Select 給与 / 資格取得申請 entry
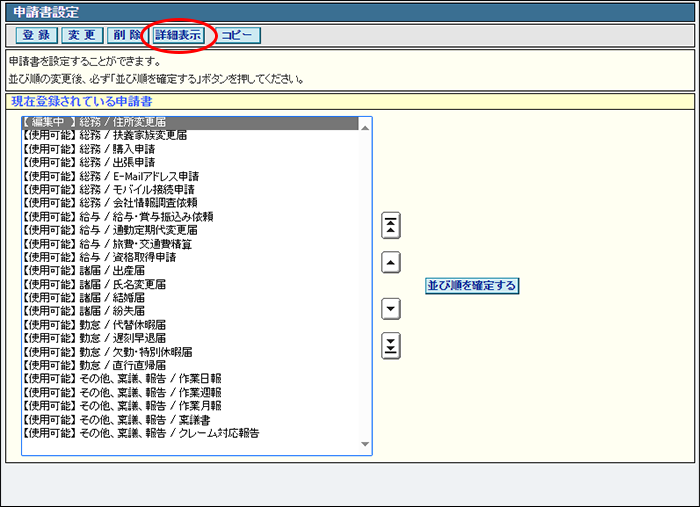700x507 pixels. coord(190,258)
